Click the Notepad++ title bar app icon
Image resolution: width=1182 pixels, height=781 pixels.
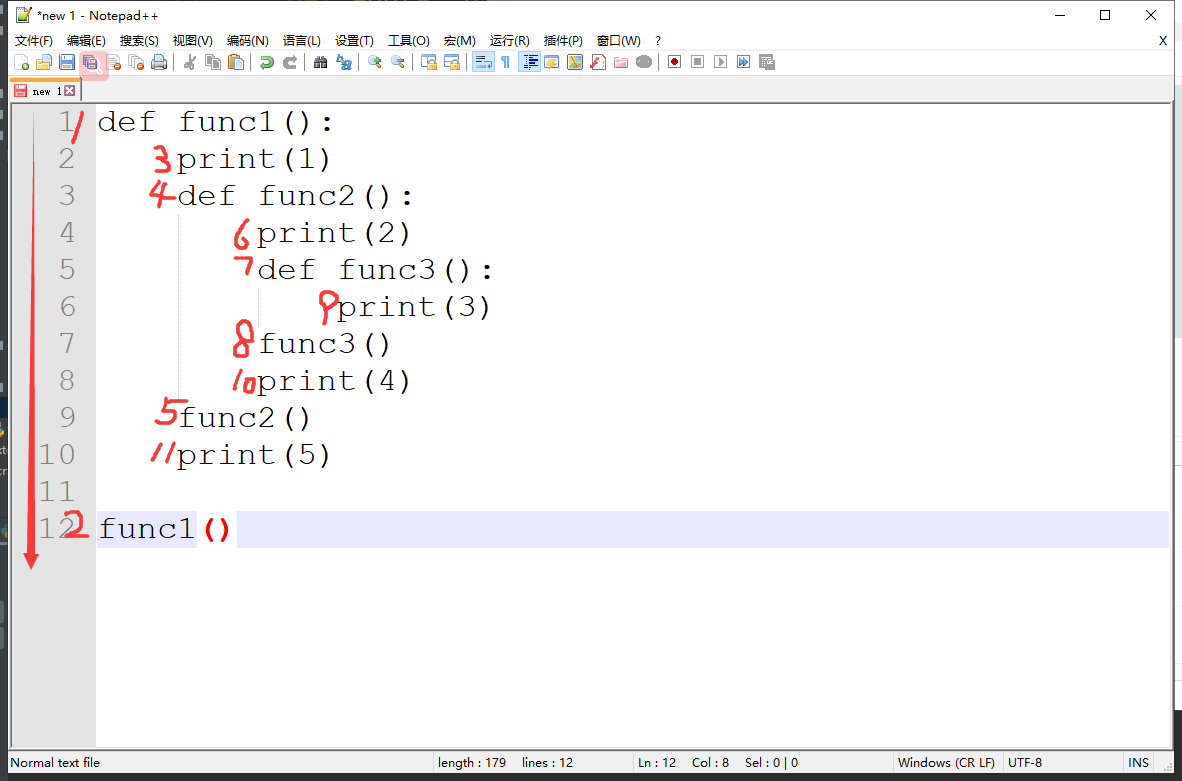tap(23, 15)
